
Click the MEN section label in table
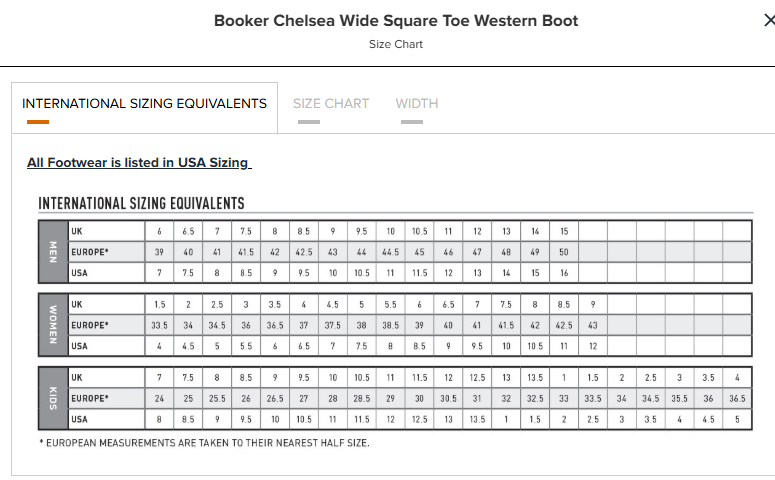coord(53,252)
